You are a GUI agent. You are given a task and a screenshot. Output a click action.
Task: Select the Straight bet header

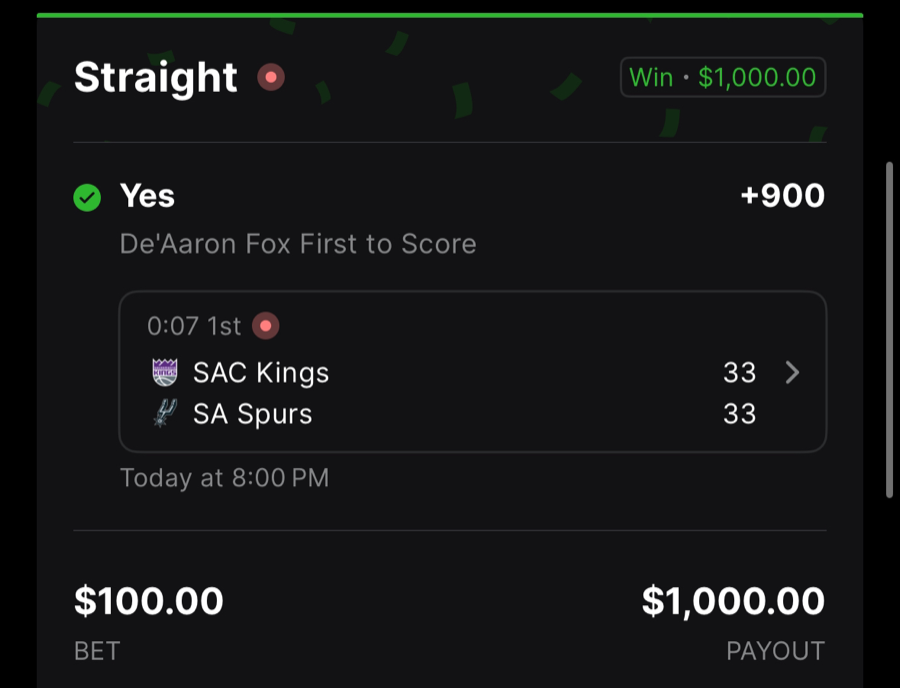155,77
